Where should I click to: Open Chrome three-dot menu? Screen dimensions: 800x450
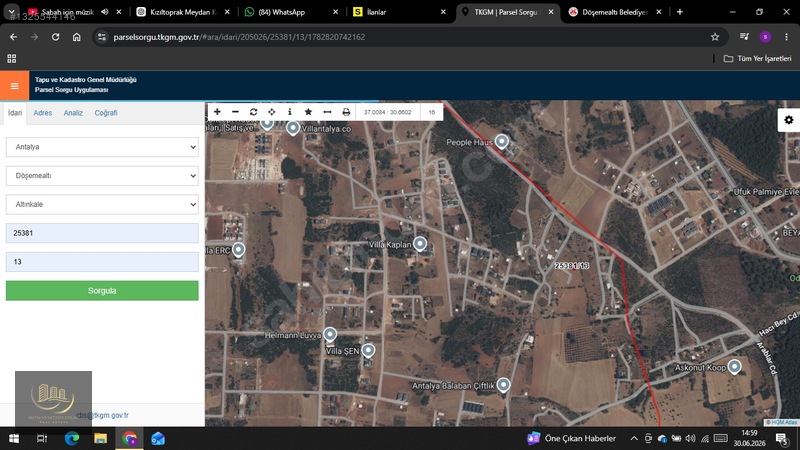coord(786,37)
